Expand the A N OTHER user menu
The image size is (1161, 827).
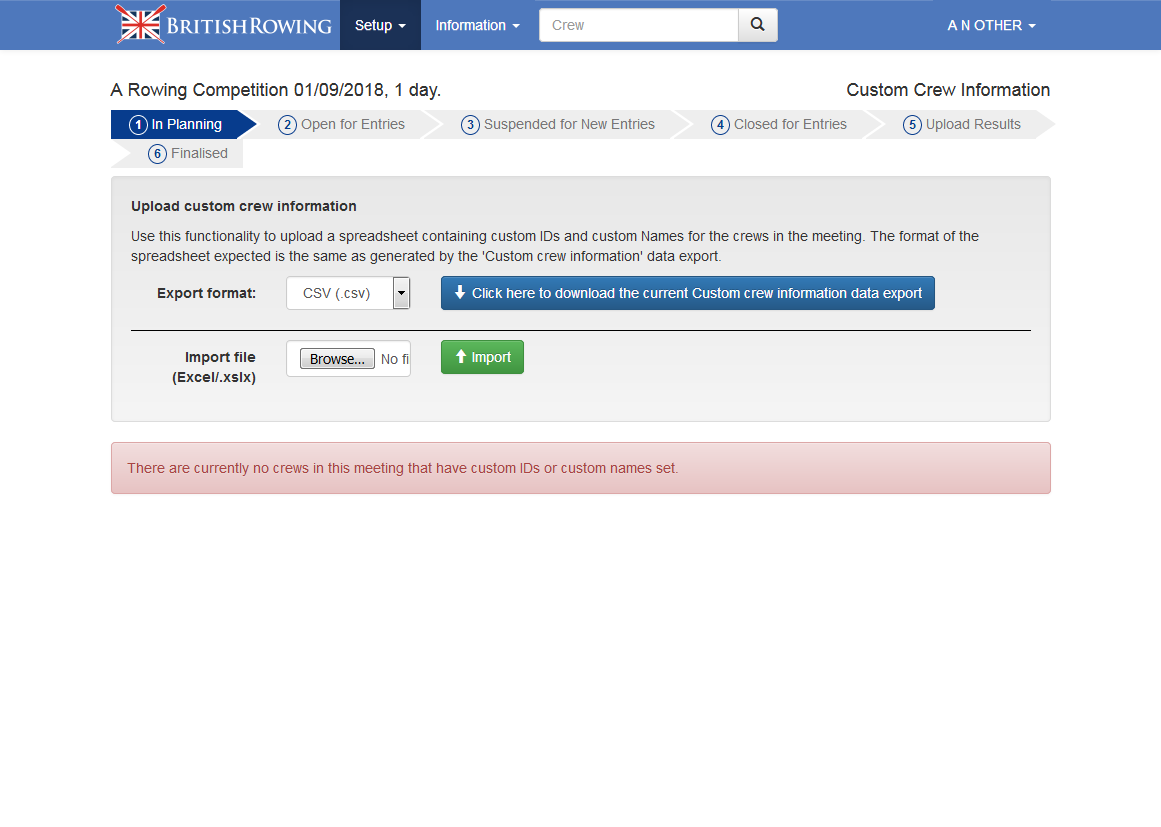pyautogui.click(x=991, y=25)
